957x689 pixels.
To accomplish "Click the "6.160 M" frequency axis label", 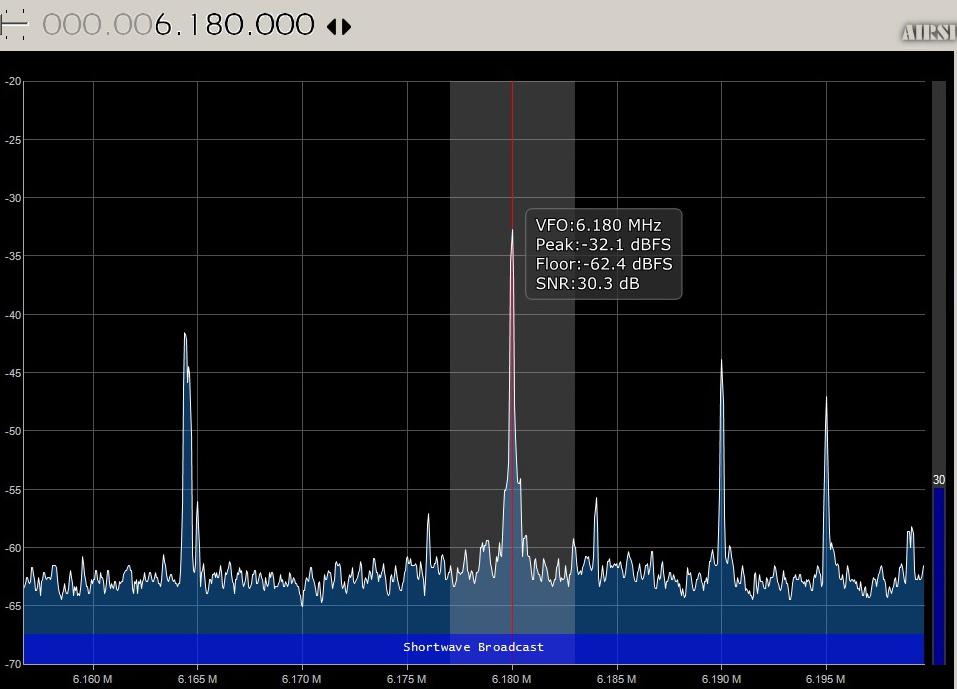I will (92, 679).
